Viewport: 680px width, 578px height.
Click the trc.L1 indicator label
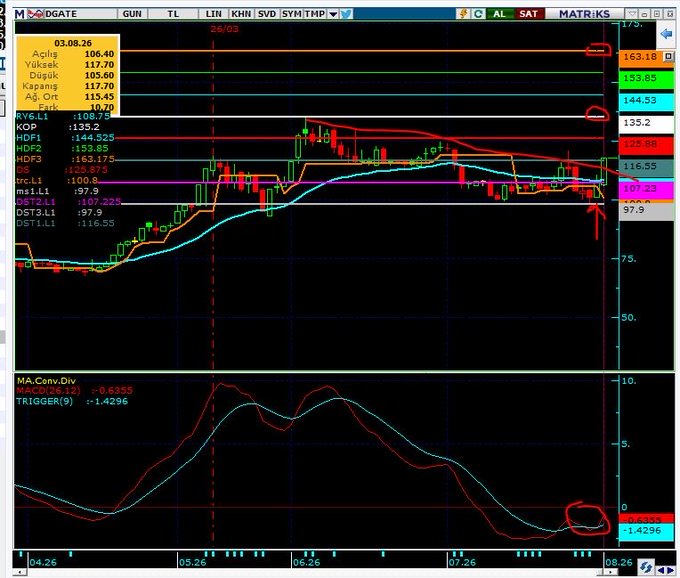tap(57, 180)
